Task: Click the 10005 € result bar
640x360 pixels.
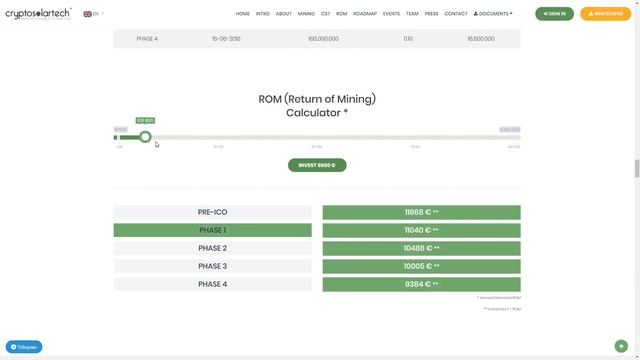Action: [x=422, y=266]
